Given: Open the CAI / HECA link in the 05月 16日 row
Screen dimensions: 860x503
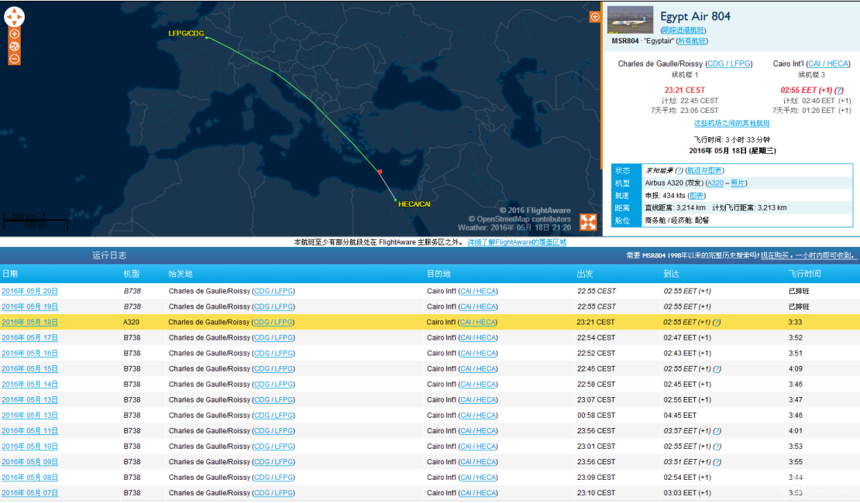Looking at the screenshot, I should [478, 353].
